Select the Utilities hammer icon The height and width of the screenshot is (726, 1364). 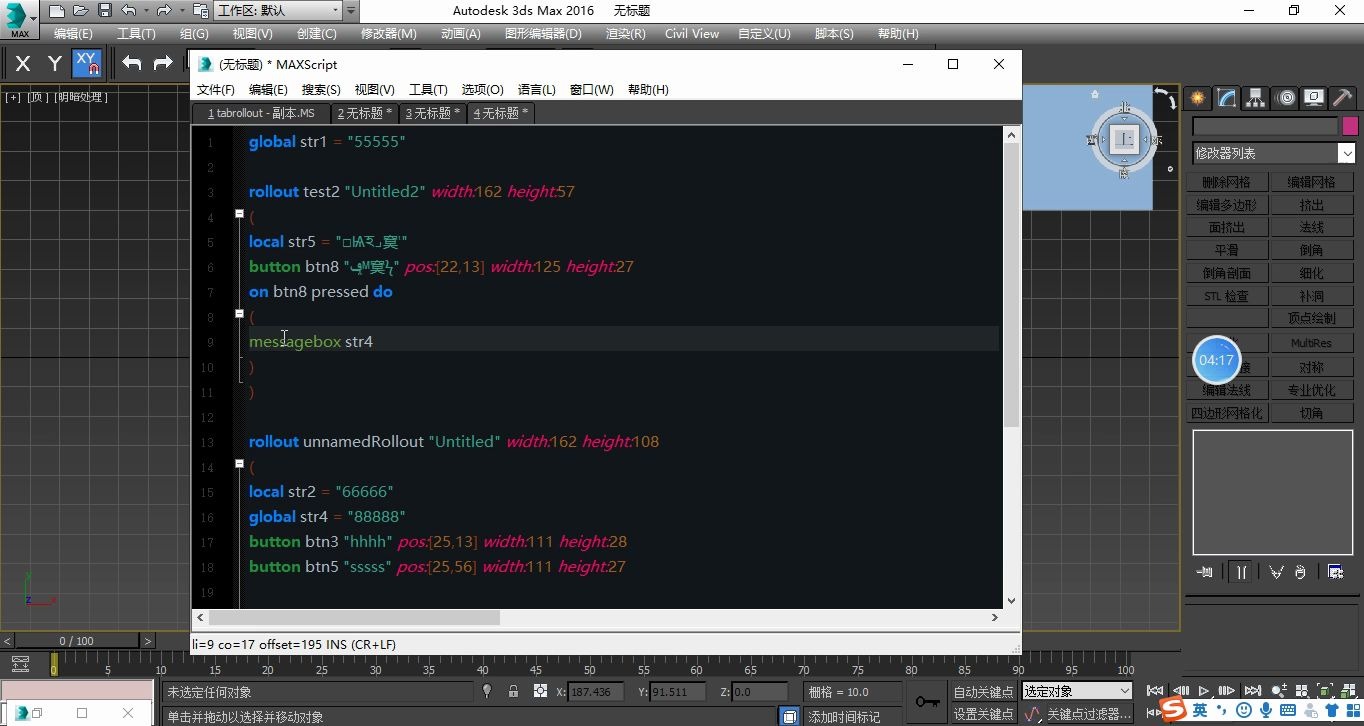tap(1343, 98)
